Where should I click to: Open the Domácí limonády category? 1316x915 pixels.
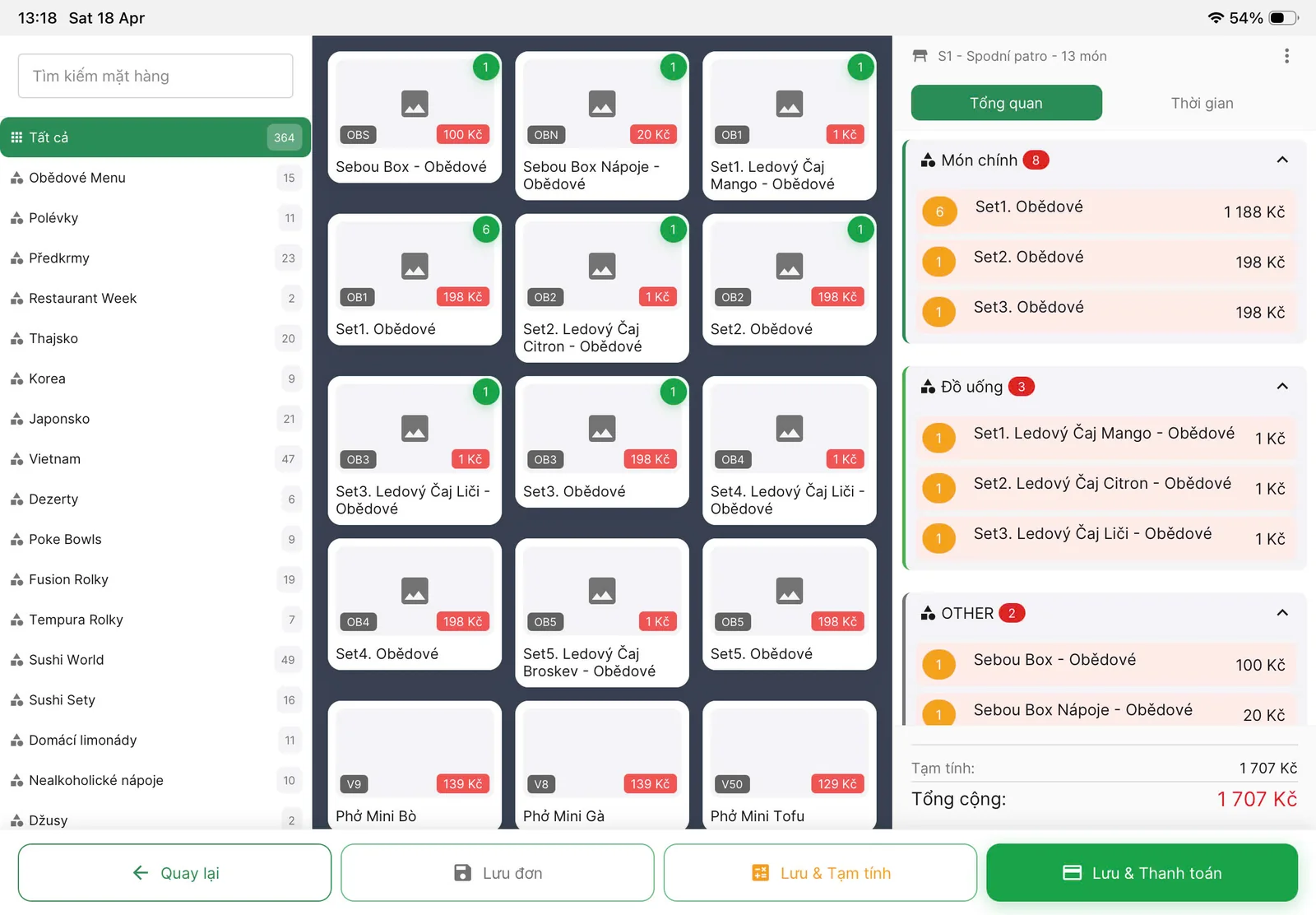pos(155,741)
